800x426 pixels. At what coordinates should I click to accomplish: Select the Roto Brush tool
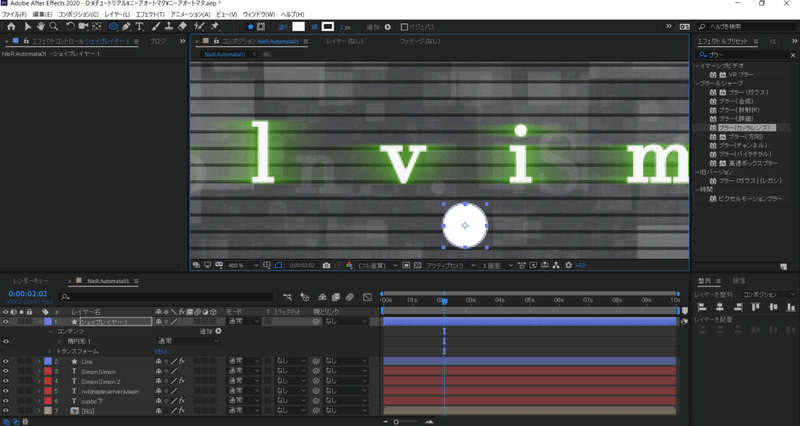pyautogui.click(x=199, y=27)
